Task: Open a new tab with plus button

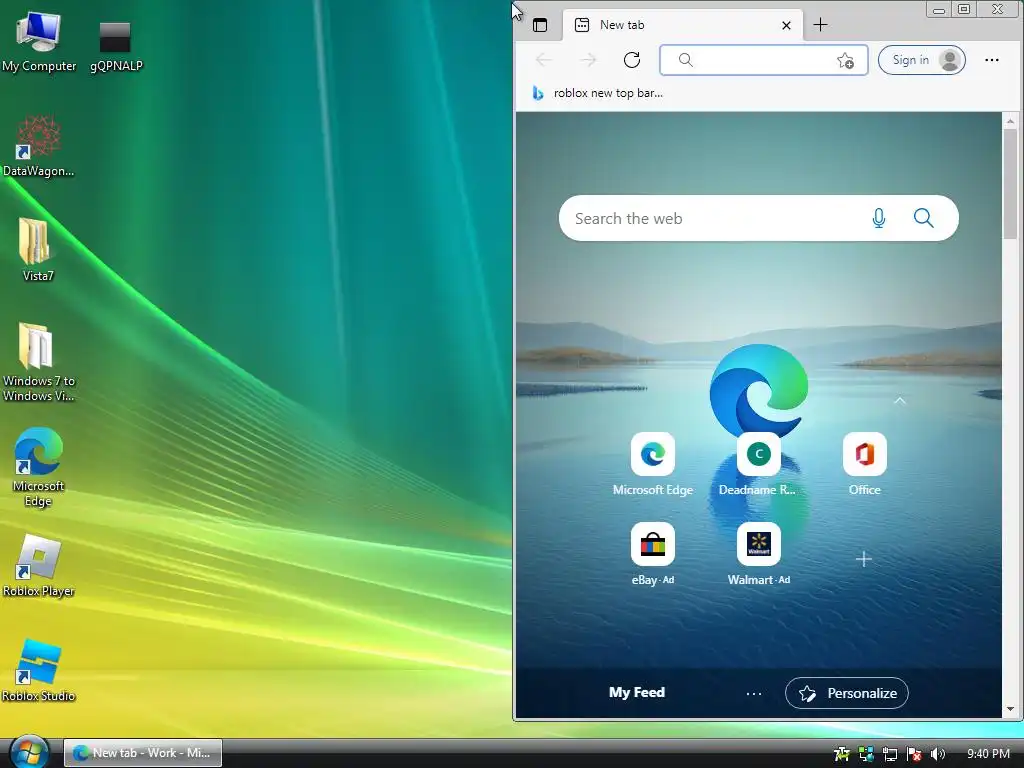Action: [820, 25]
